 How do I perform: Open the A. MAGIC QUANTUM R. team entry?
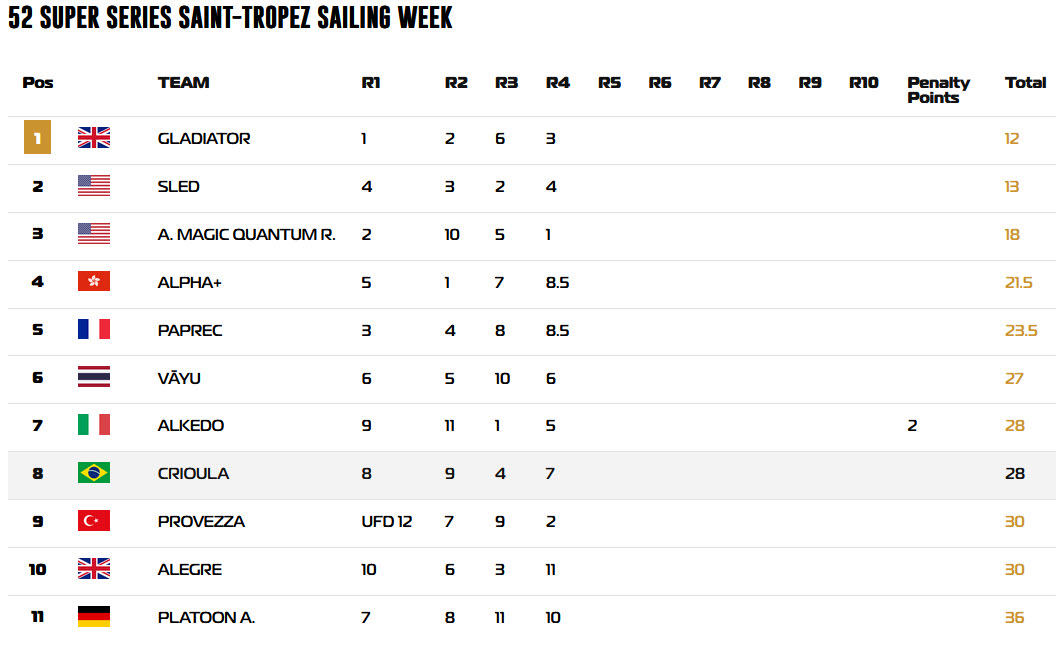click(246, 234)
